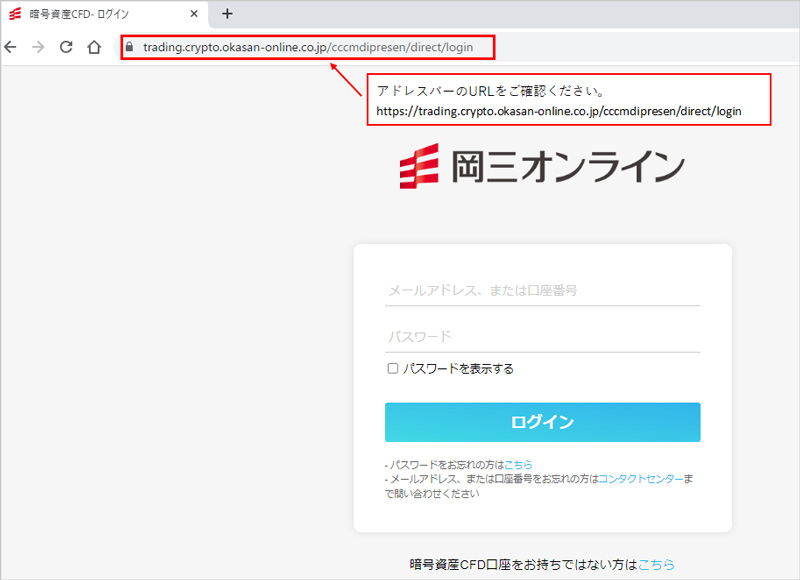Enable the パスワードを表示する checkbox

392,368
